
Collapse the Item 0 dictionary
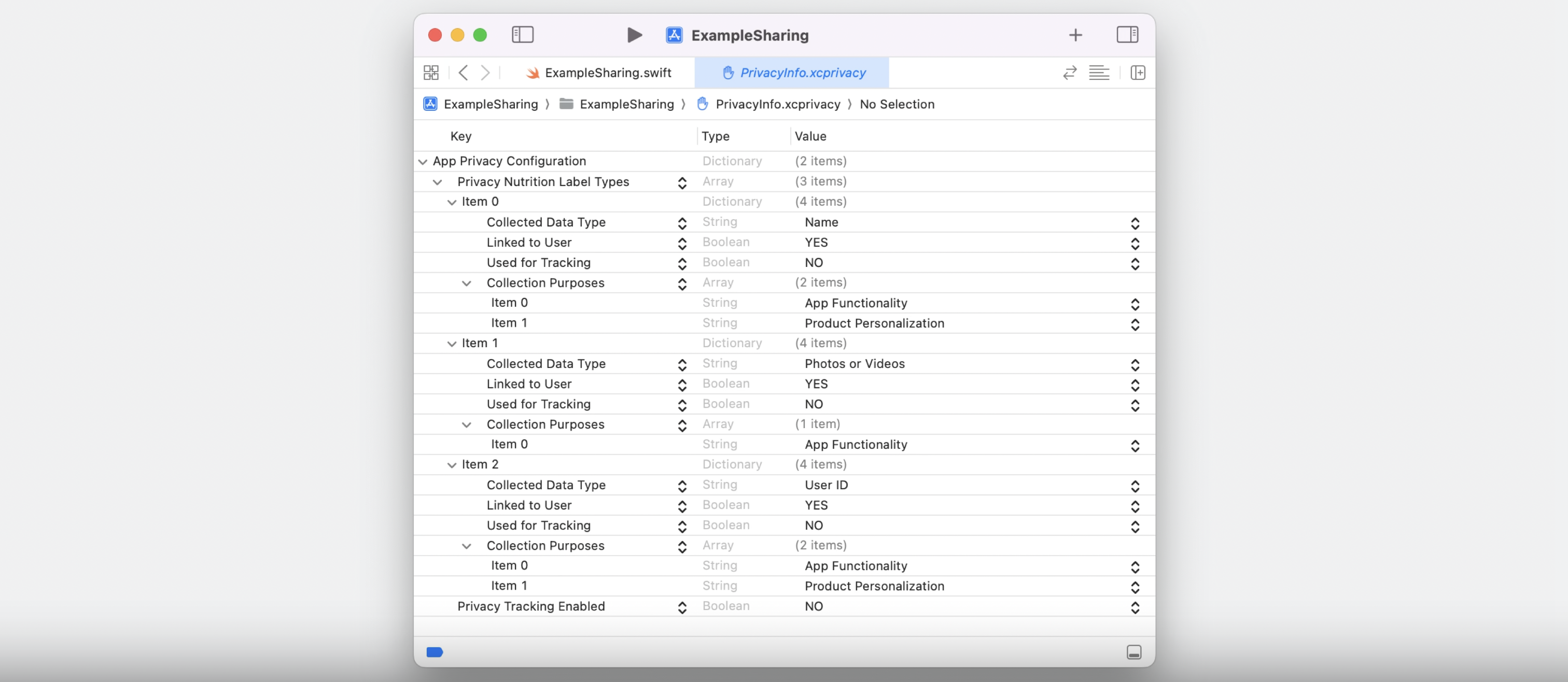pos(452,202)
